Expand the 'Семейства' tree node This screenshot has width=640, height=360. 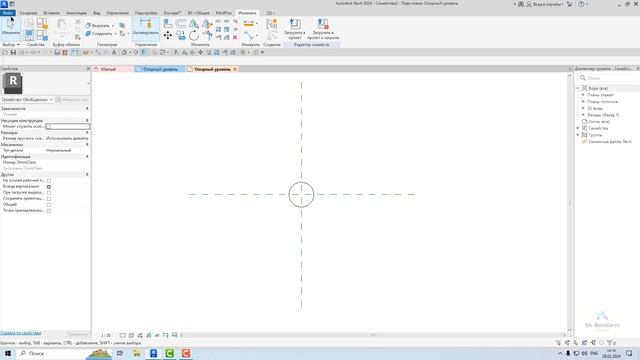click(x=578, y=128)
